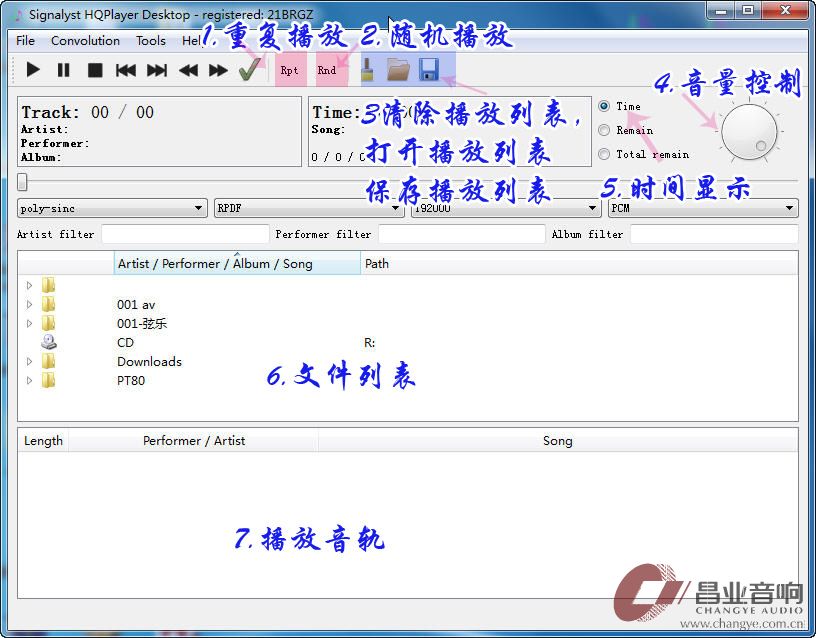Viewport: 816px width, 638px height.
Task: Open the 192000 sample rate dropdown
Action: tap(505, 208)
